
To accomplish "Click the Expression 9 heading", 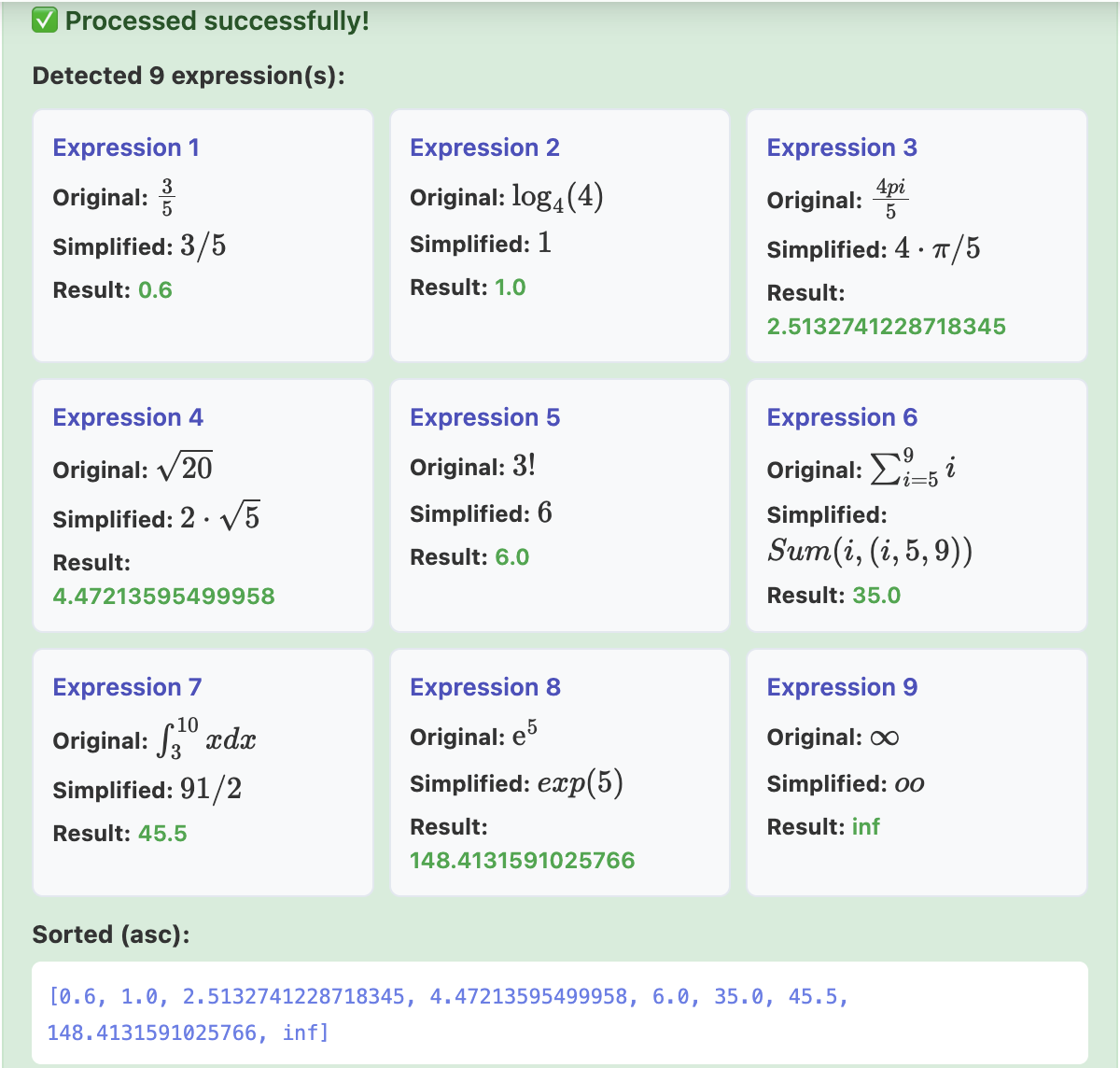I will pos(842,687).
